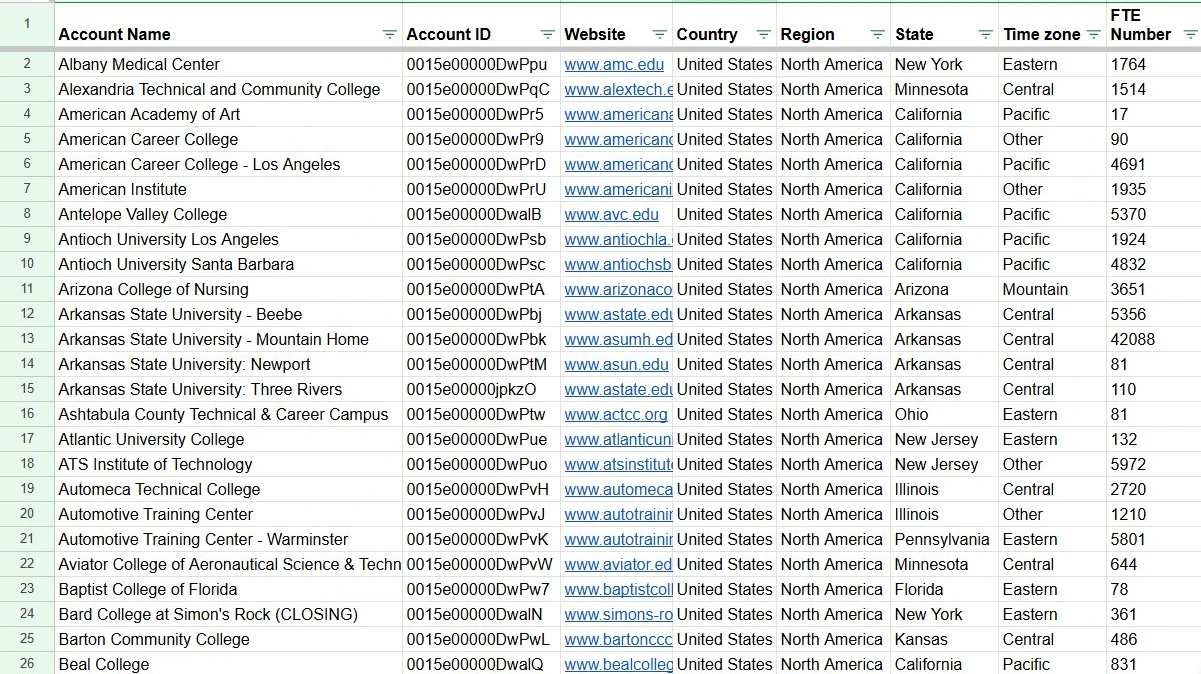The width and height of the screenshot is (1201, 674).
Task: Select the Account Name header cell
Action: [x=228, y=25]
